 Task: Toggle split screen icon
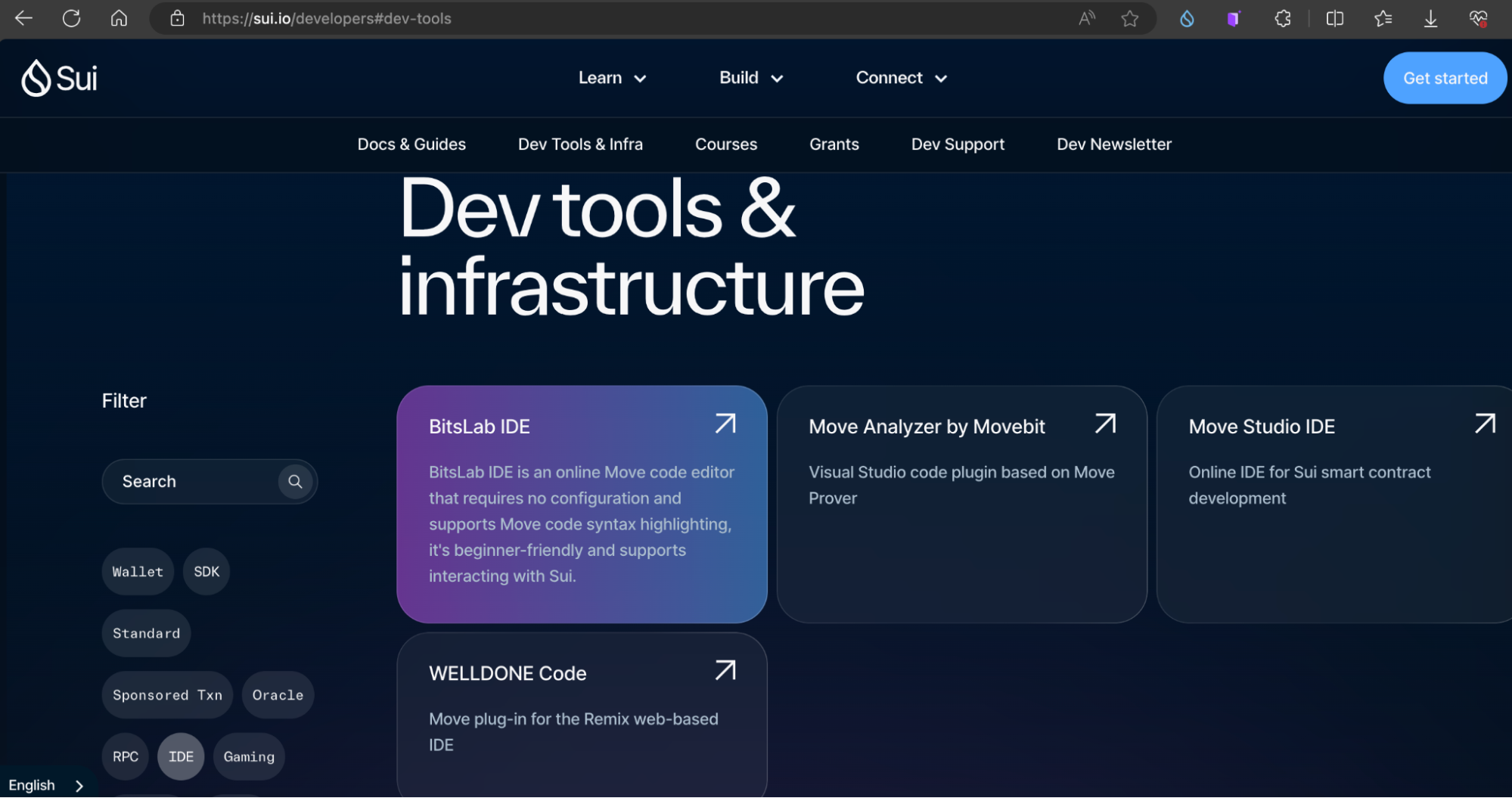click(x=1335, y=18)
